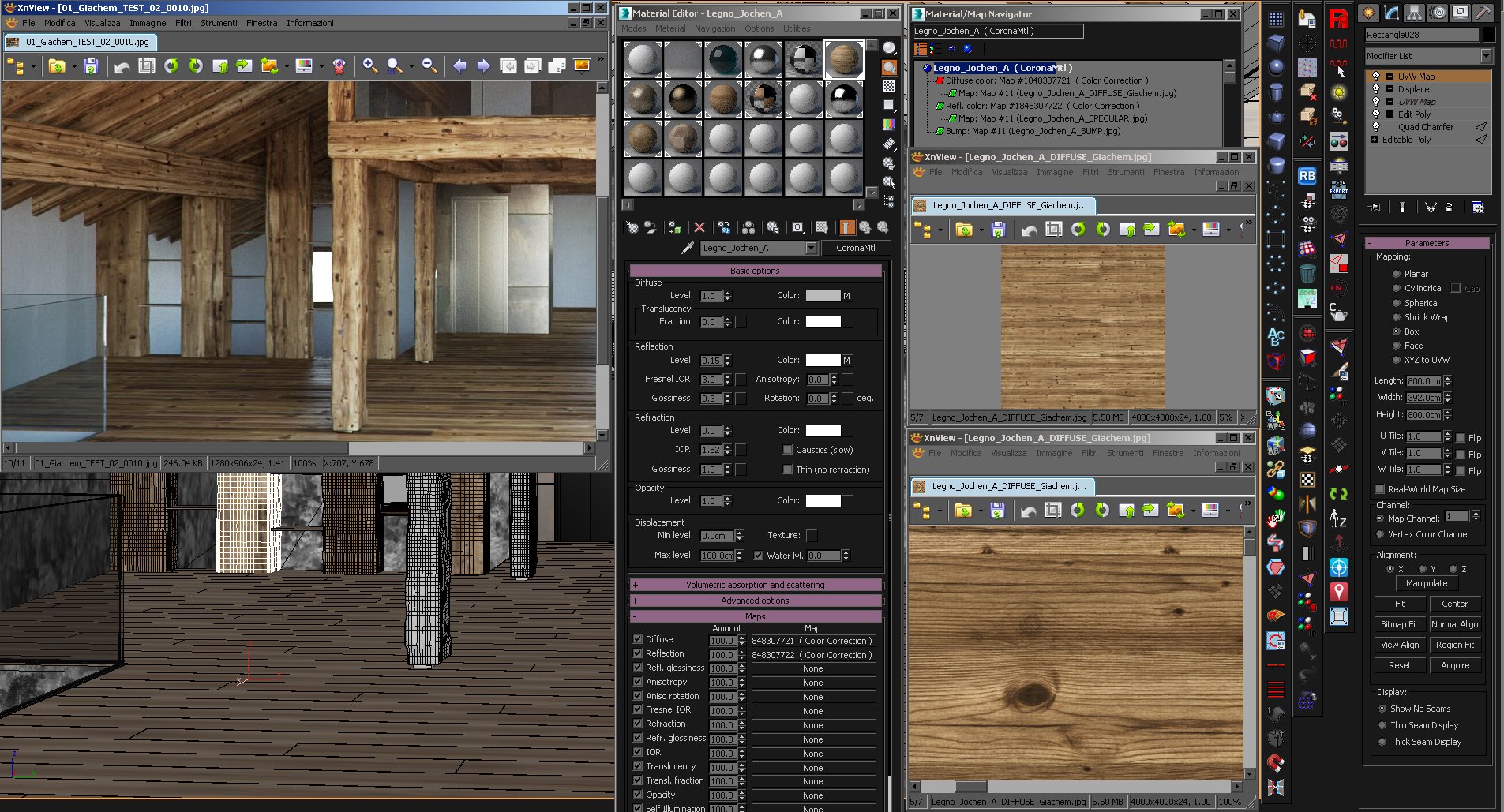1504x812 pixels.
Task: Click the material eyedropper picker tool
Action: tap(687, 248)
